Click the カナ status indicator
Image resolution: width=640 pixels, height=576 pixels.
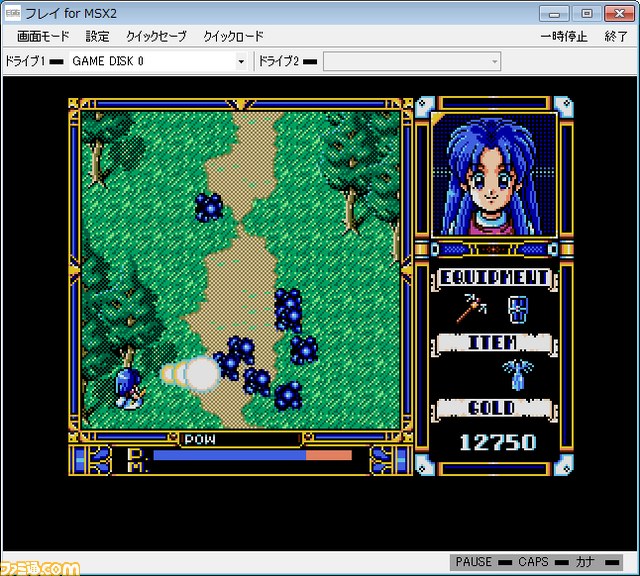597,562
